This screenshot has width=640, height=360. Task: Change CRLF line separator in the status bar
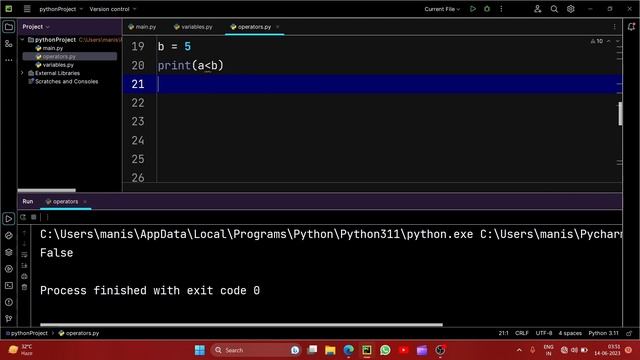click(522, 333)
